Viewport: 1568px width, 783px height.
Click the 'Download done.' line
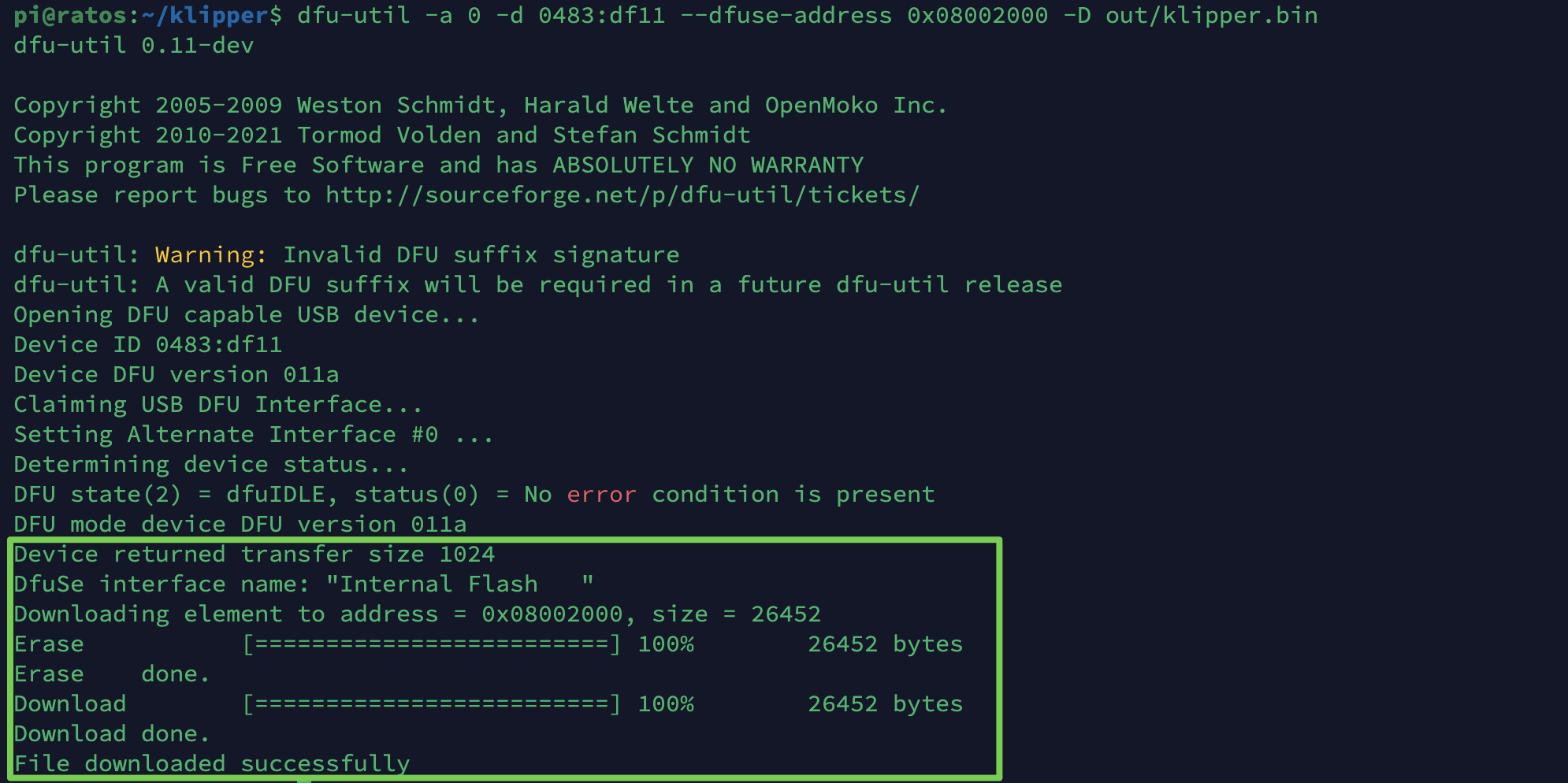112,734
